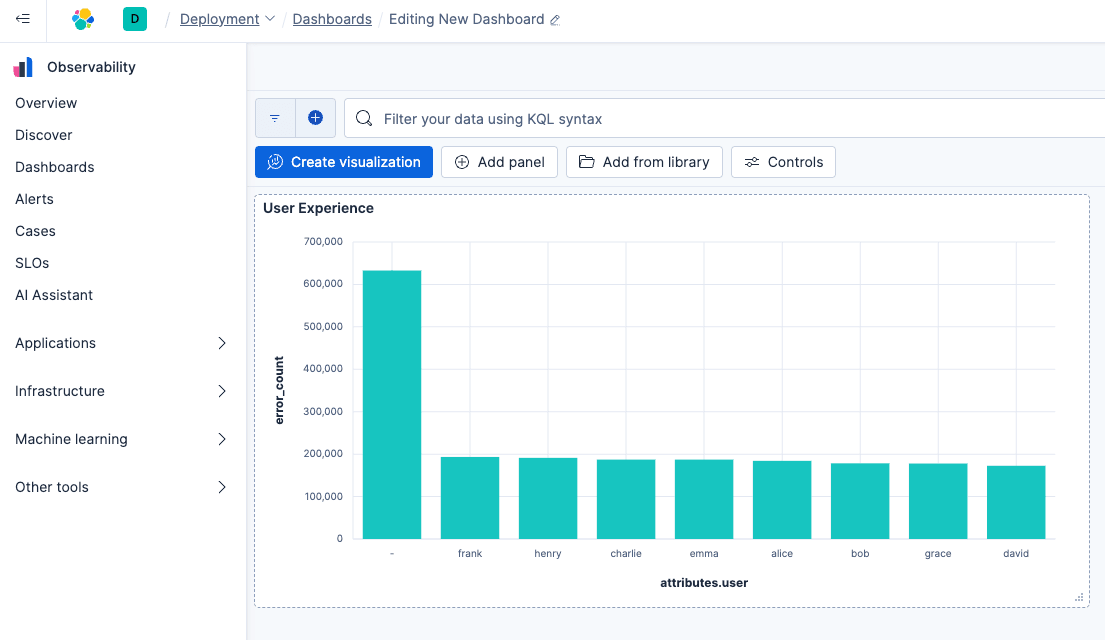Click pencil icon to edit dashboard title
This screenshot has width=1105, height=640.
click(556, 20)
